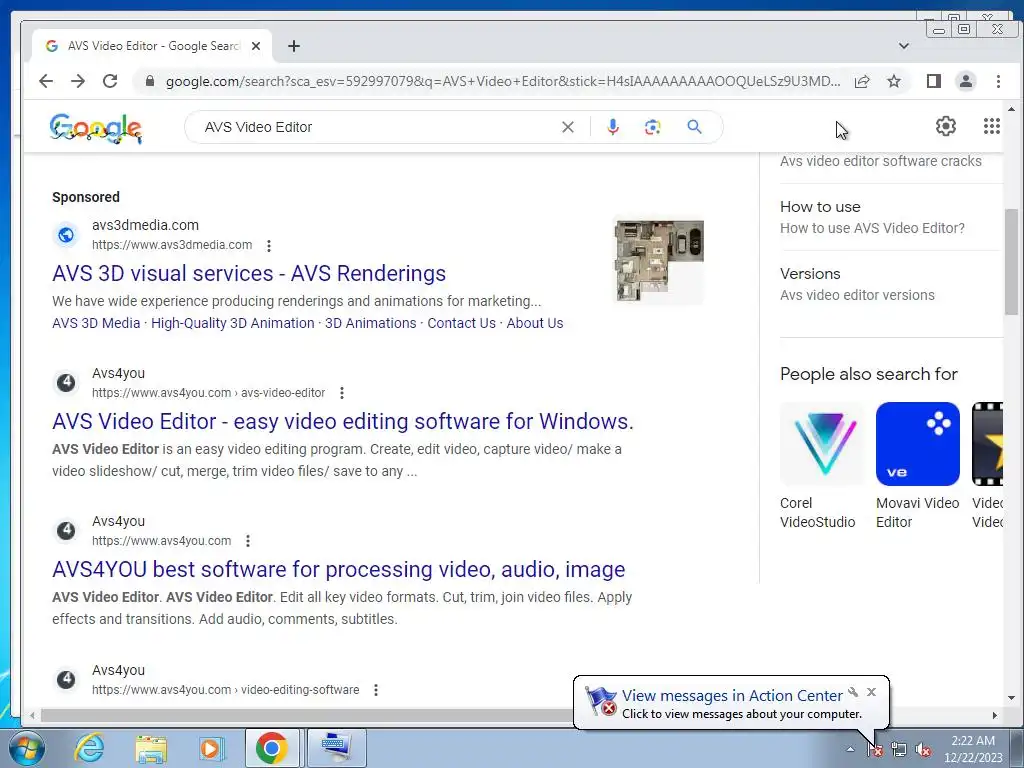Click the vertical page scrollbar
Viewport: 1024px width, 768px height.
tap(1011, 261)
